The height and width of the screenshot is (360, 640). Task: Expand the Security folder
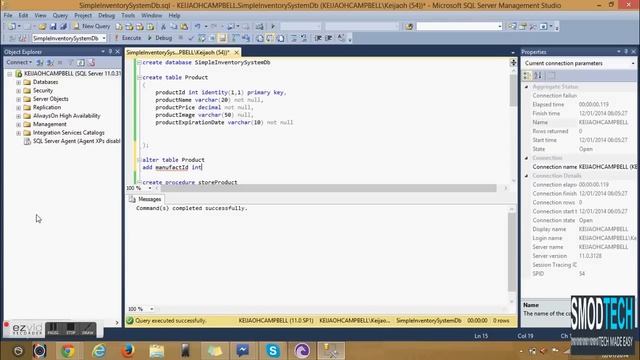tap(18, 91)
